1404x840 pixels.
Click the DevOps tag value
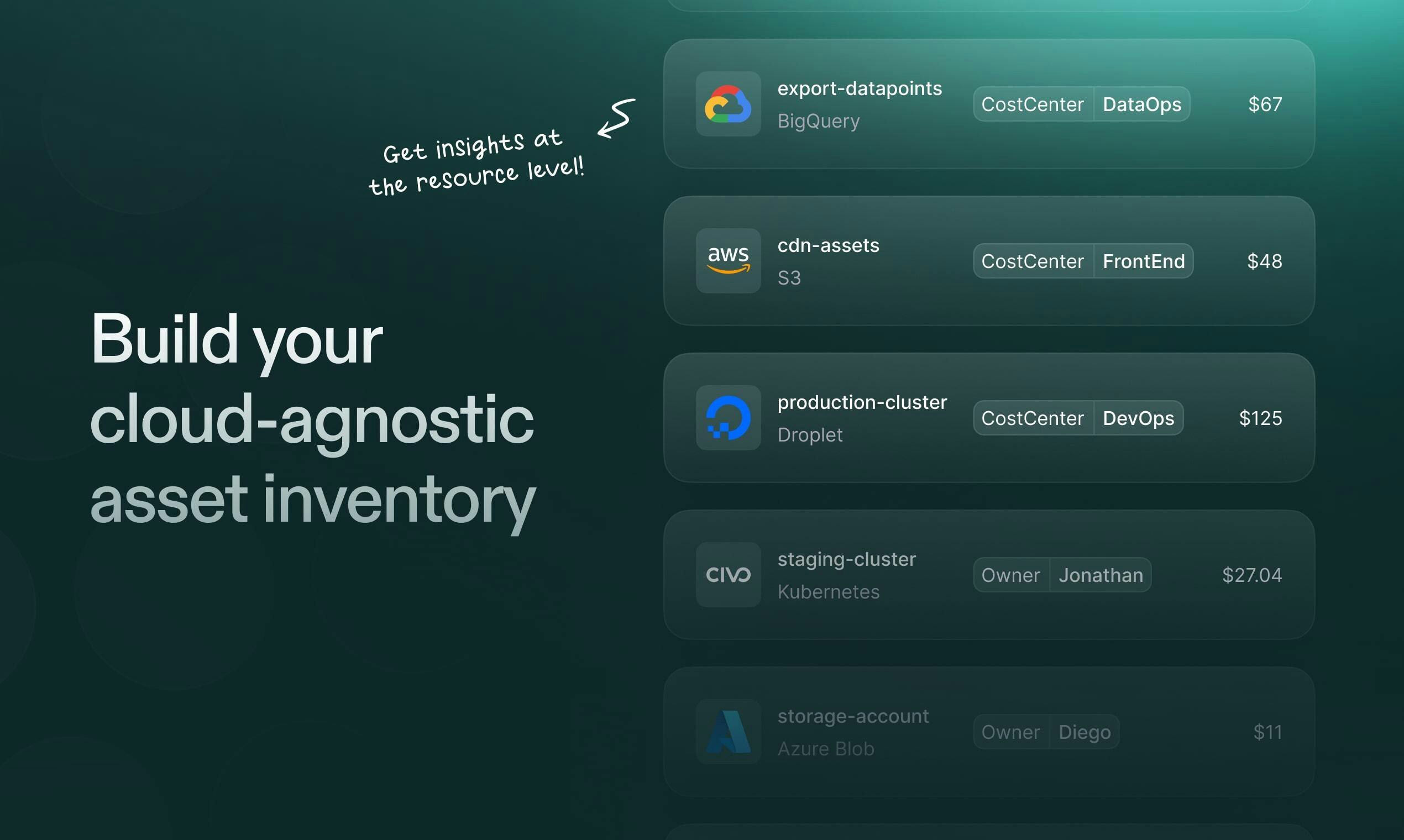point(1139,418)
